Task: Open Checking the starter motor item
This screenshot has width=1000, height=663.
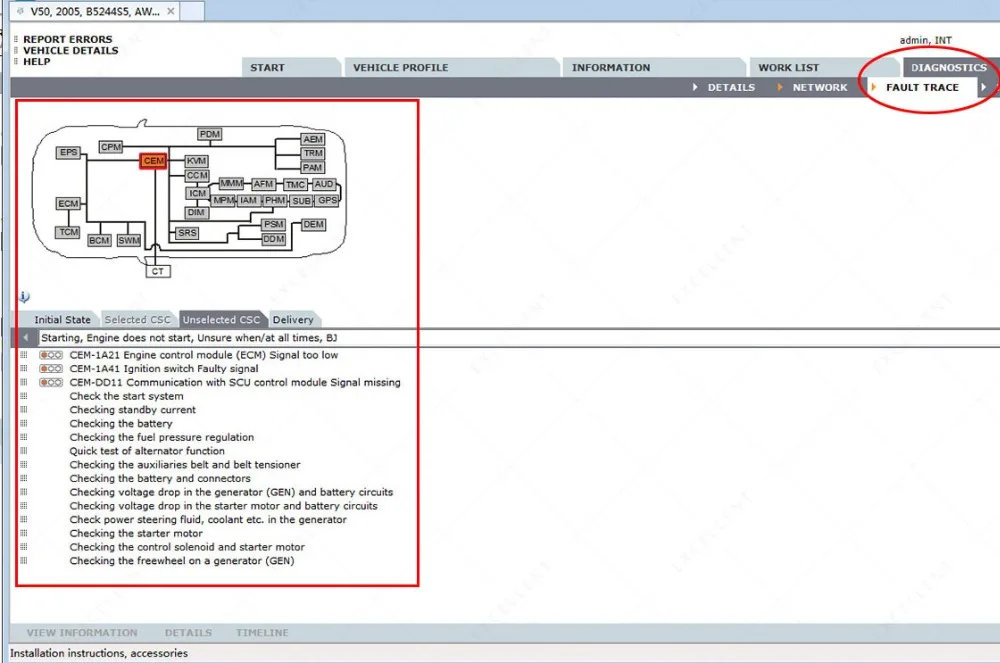Action: tap(136, 533)
